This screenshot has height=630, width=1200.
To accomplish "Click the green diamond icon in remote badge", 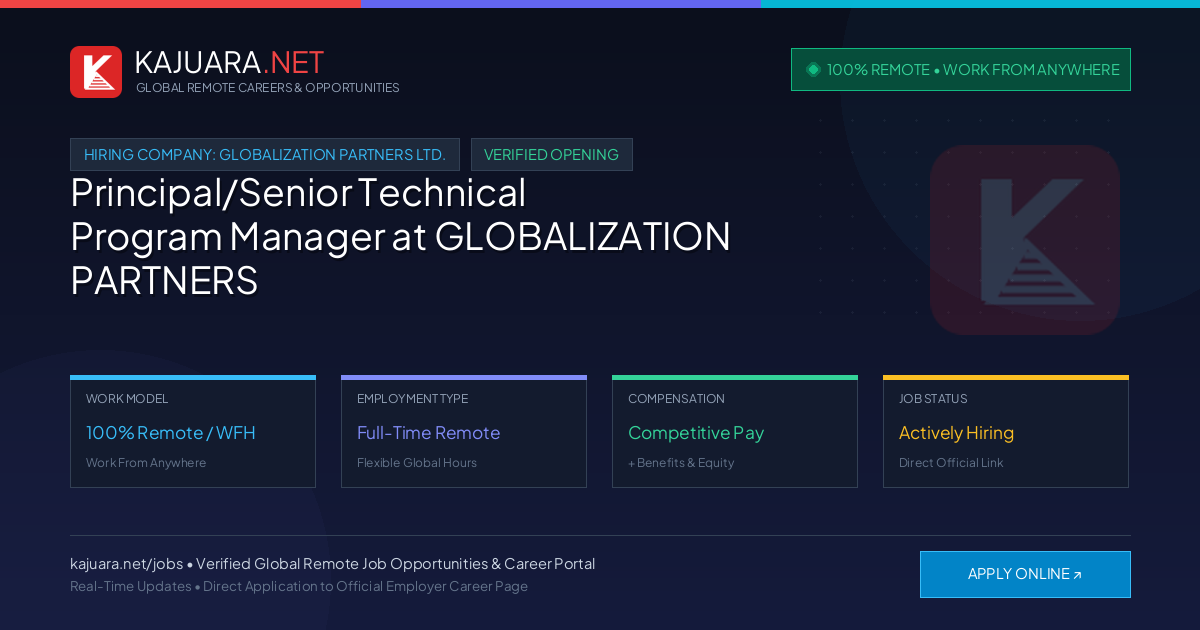I will click(x=813, y=69).
